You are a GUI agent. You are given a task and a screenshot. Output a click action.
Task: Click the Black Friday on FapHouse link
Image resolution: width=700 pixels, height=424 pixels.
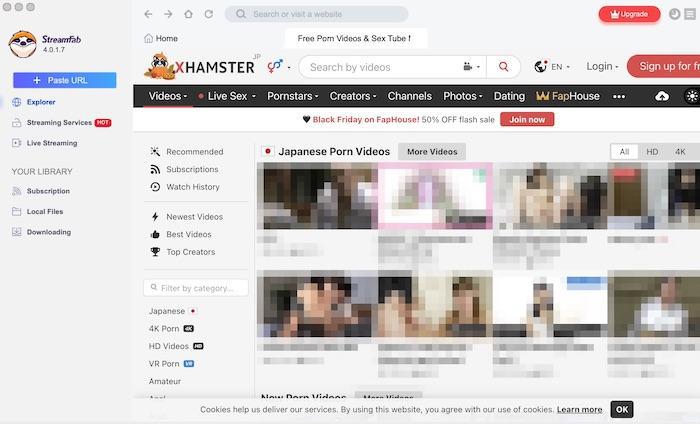[x=366, y=120]
